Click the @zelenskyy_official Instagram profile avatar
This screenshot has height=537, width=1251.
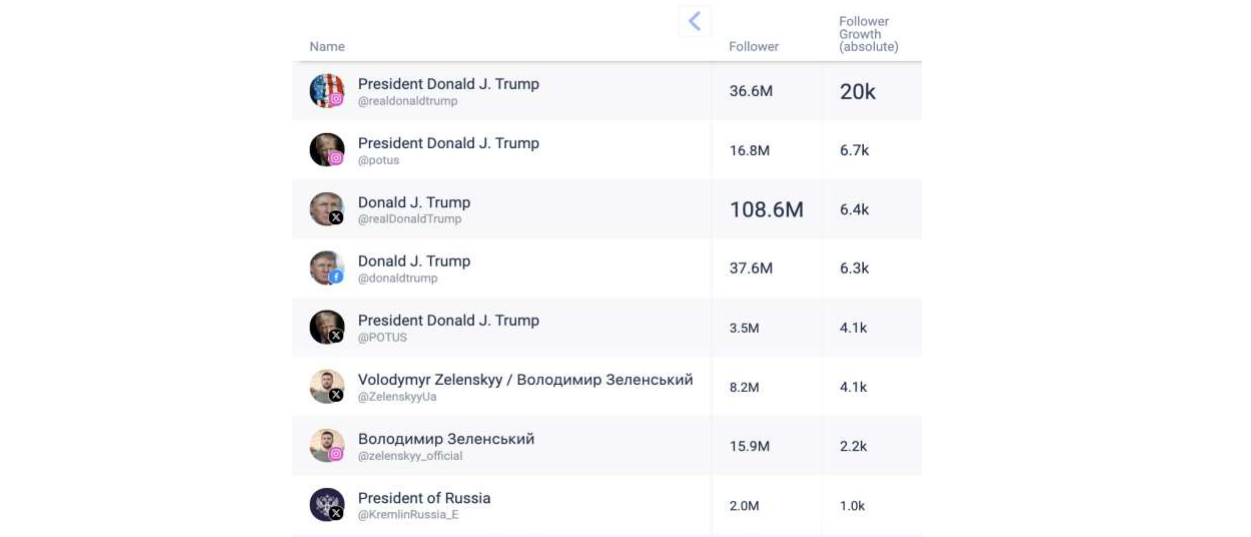coord(327,445)
